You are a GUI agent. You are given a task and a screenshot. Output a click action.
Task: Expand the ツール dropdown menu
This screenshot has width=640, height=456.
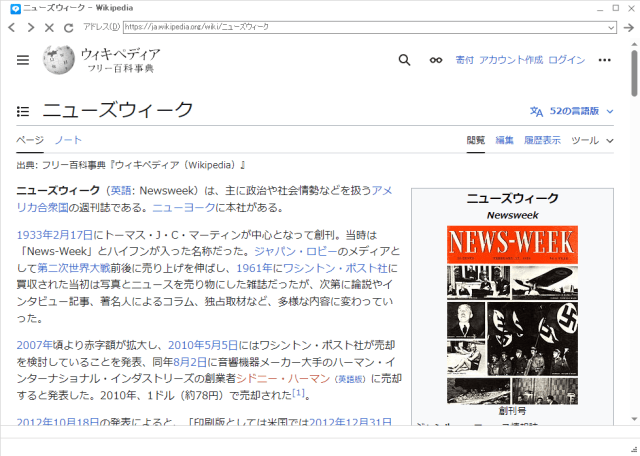point(592,140)
